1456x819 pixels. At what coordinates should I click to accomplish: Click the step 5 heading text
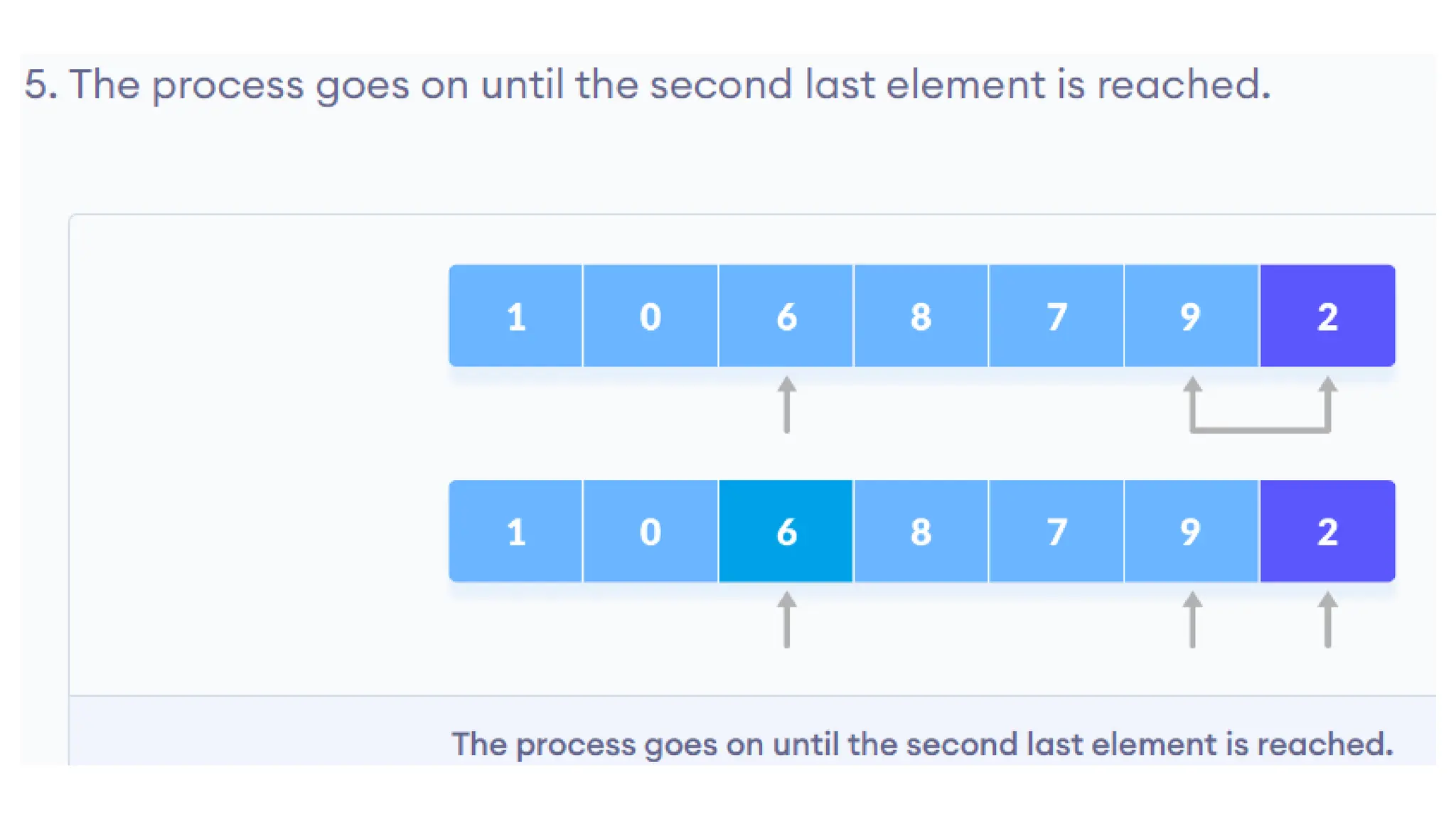click(647, 85)
